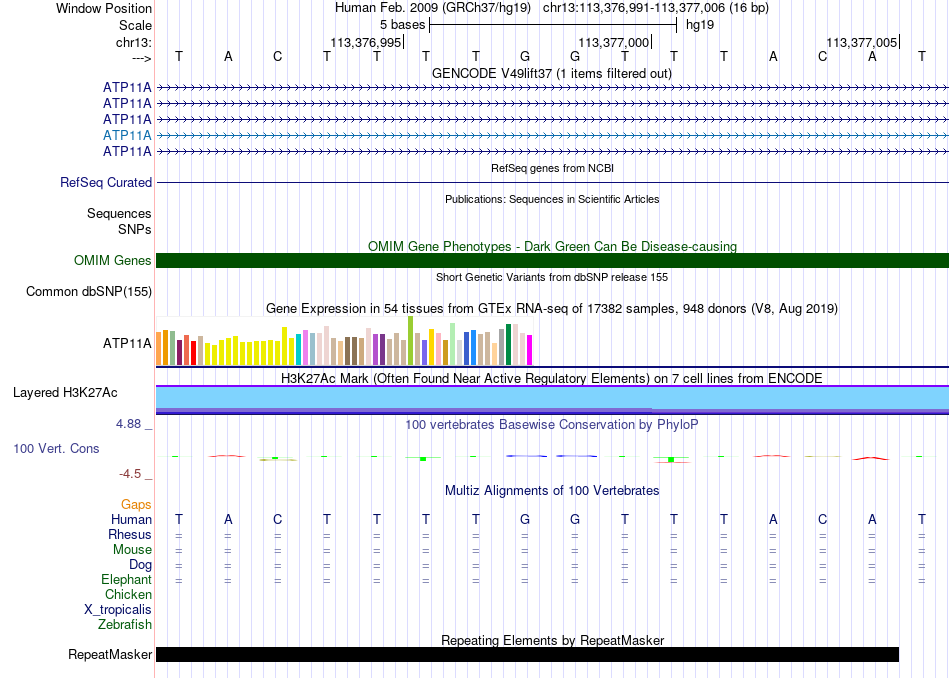Click the magenta bar at the end of the GTEx chart
The width and height of the screenshot is (950, 678).
pyautogui.click(x=529, y=350)
